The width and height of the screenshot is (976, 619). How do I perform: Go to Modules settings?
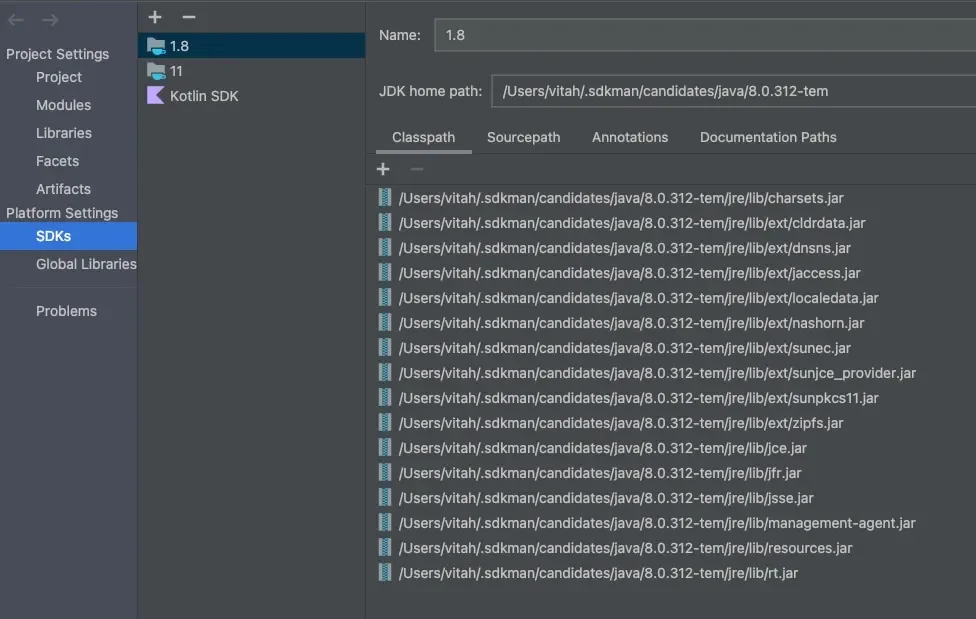coord(63,105)
